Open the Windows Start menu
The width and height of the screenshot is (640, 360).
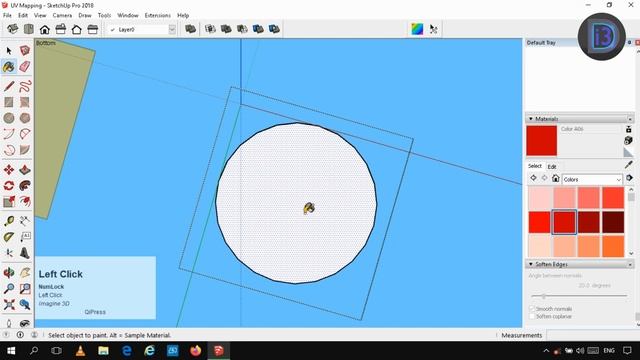pyautogui.click(x=11, y=351)
